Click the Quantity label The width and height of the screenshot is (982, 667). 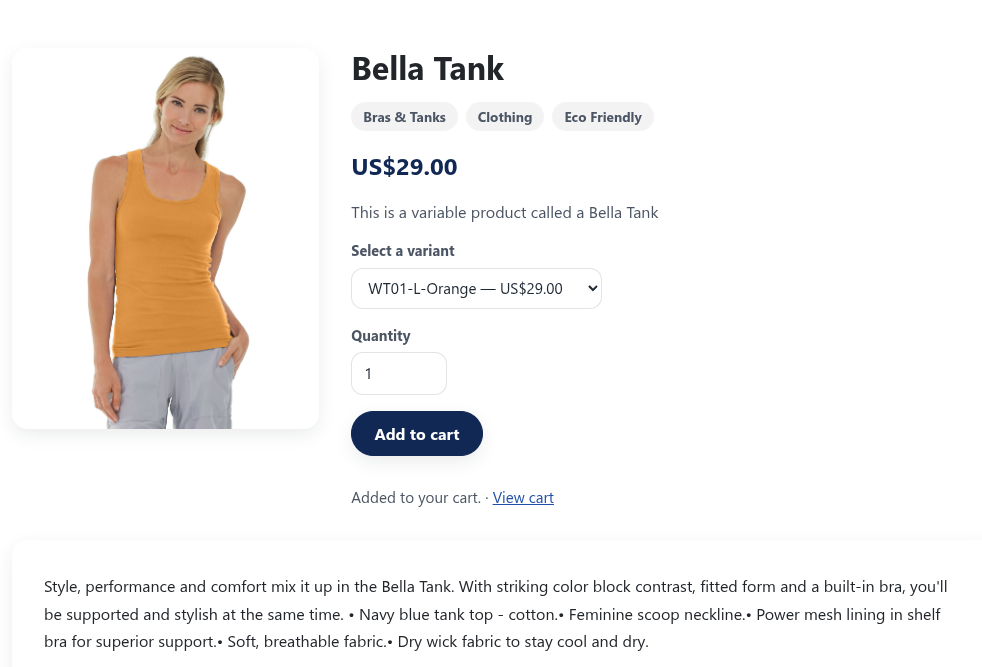click(380, 336)
